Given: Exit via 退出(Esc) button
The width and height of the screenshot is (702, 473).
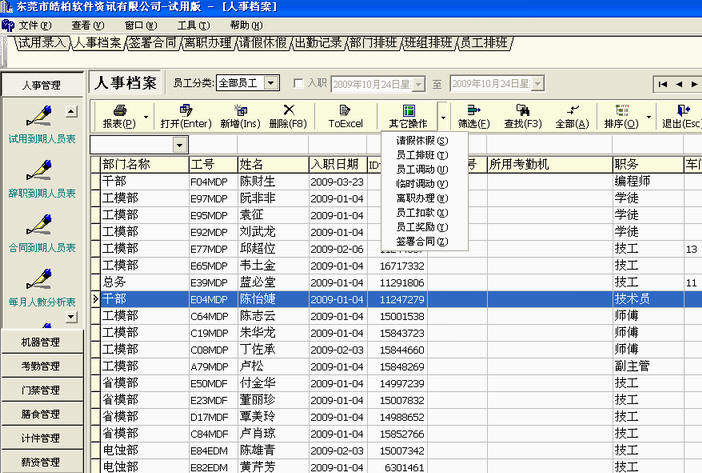Looking at the screenshot, I should [x=681, y=116].
